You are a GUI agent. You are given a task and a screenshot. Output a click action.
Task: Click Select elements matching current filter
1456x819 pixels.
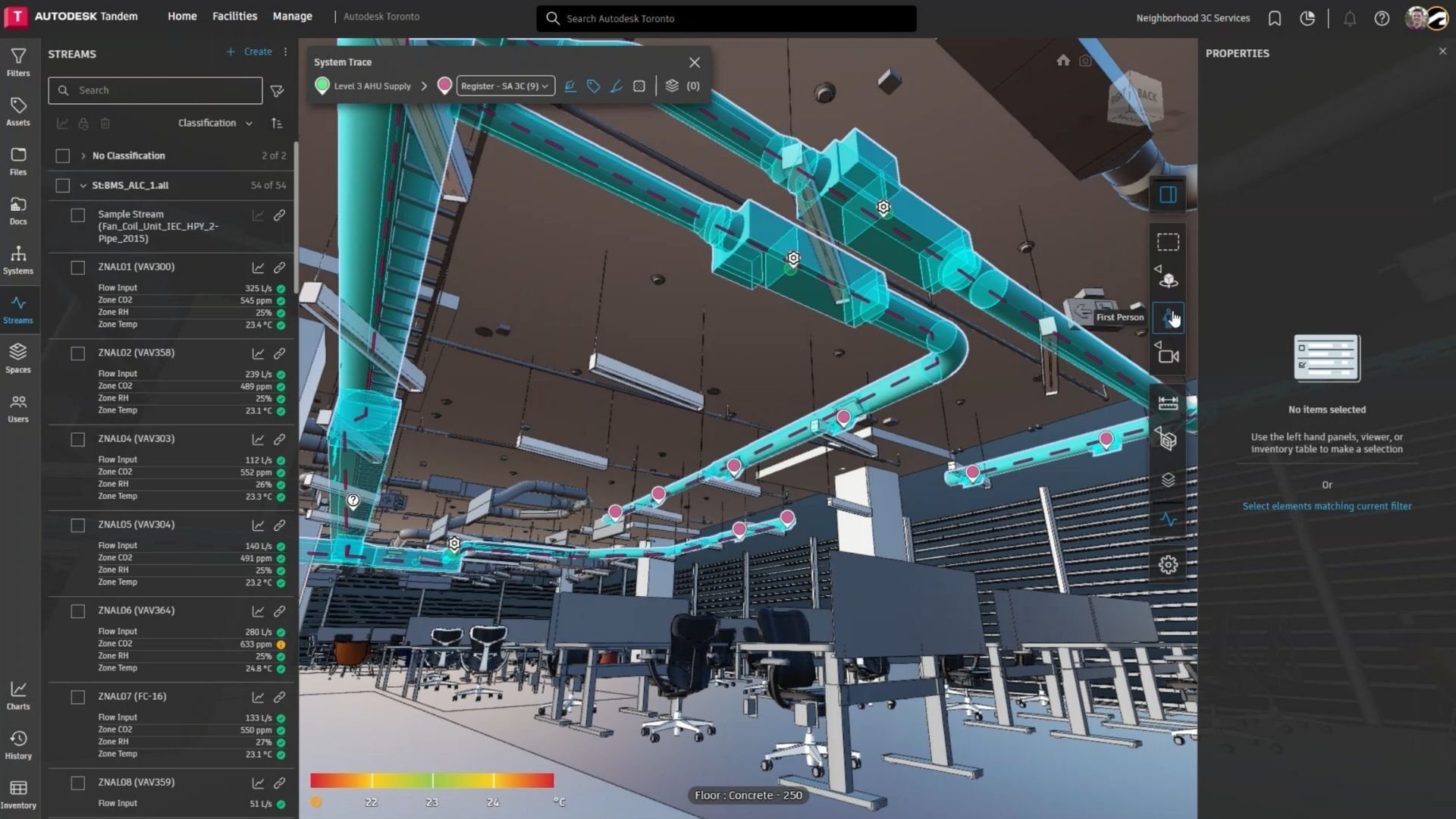pos(1326,506)
